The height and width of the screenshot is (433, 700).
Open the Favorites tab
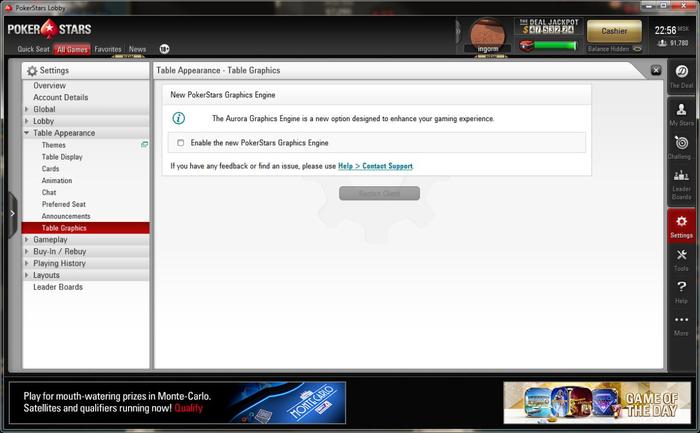[108, 49]
